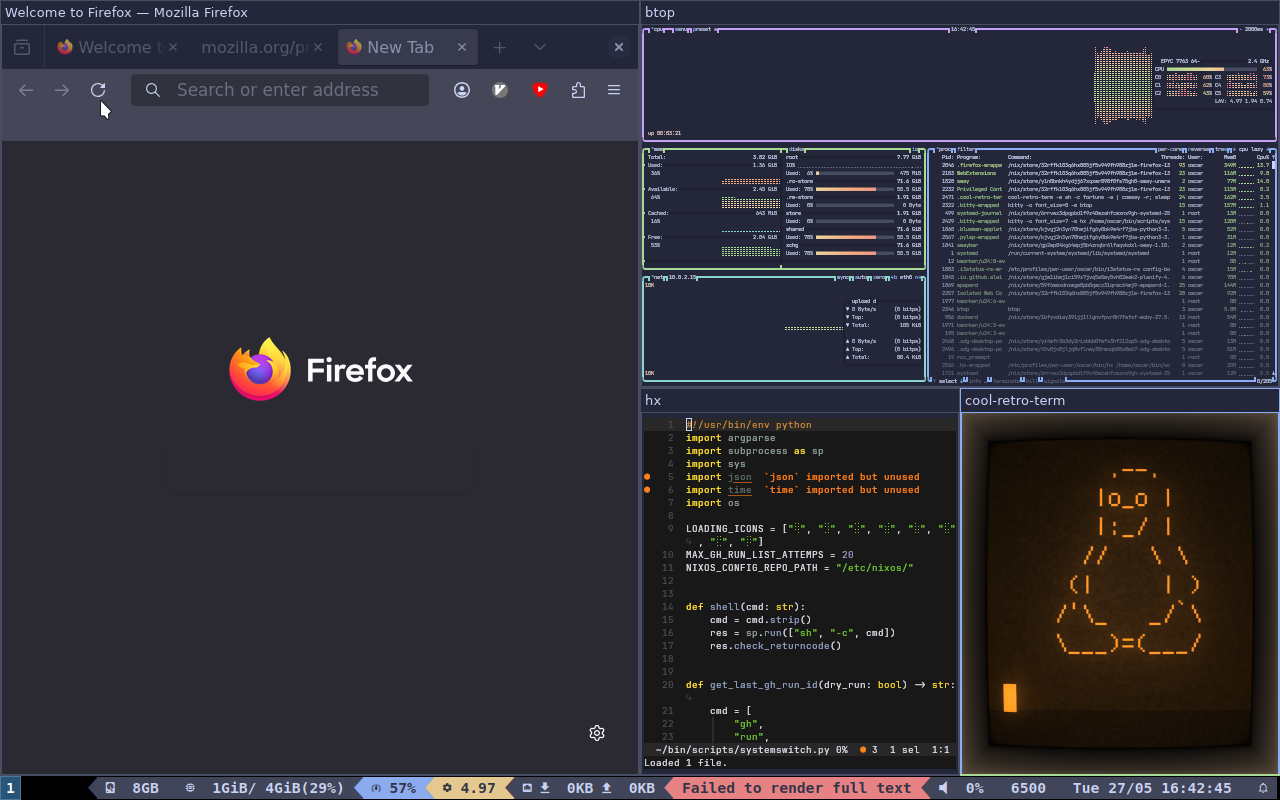
Task: Click the btop filter field in proc box
Action: pyautogui.click(x=967, y=149)
